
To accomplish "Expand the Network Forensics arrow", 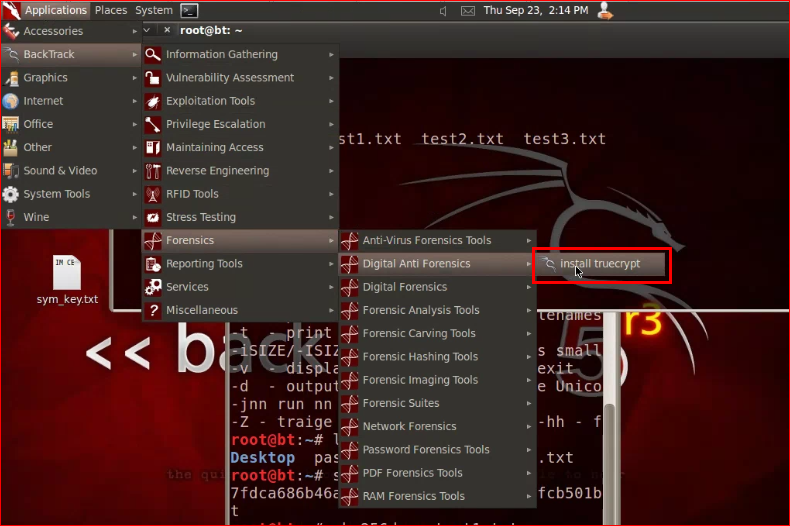I will [529, 427].
